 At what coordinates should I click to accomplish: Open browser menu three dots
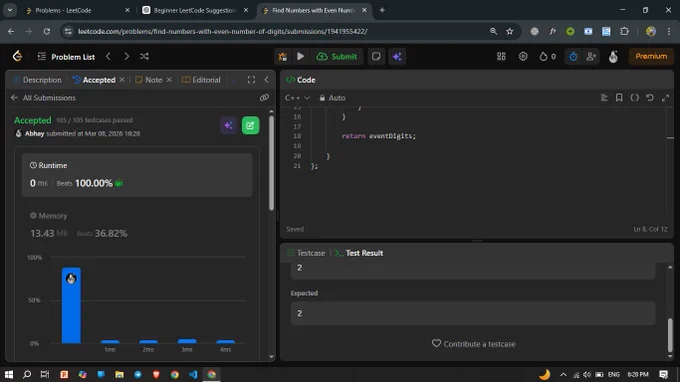[x=669, y=31]
